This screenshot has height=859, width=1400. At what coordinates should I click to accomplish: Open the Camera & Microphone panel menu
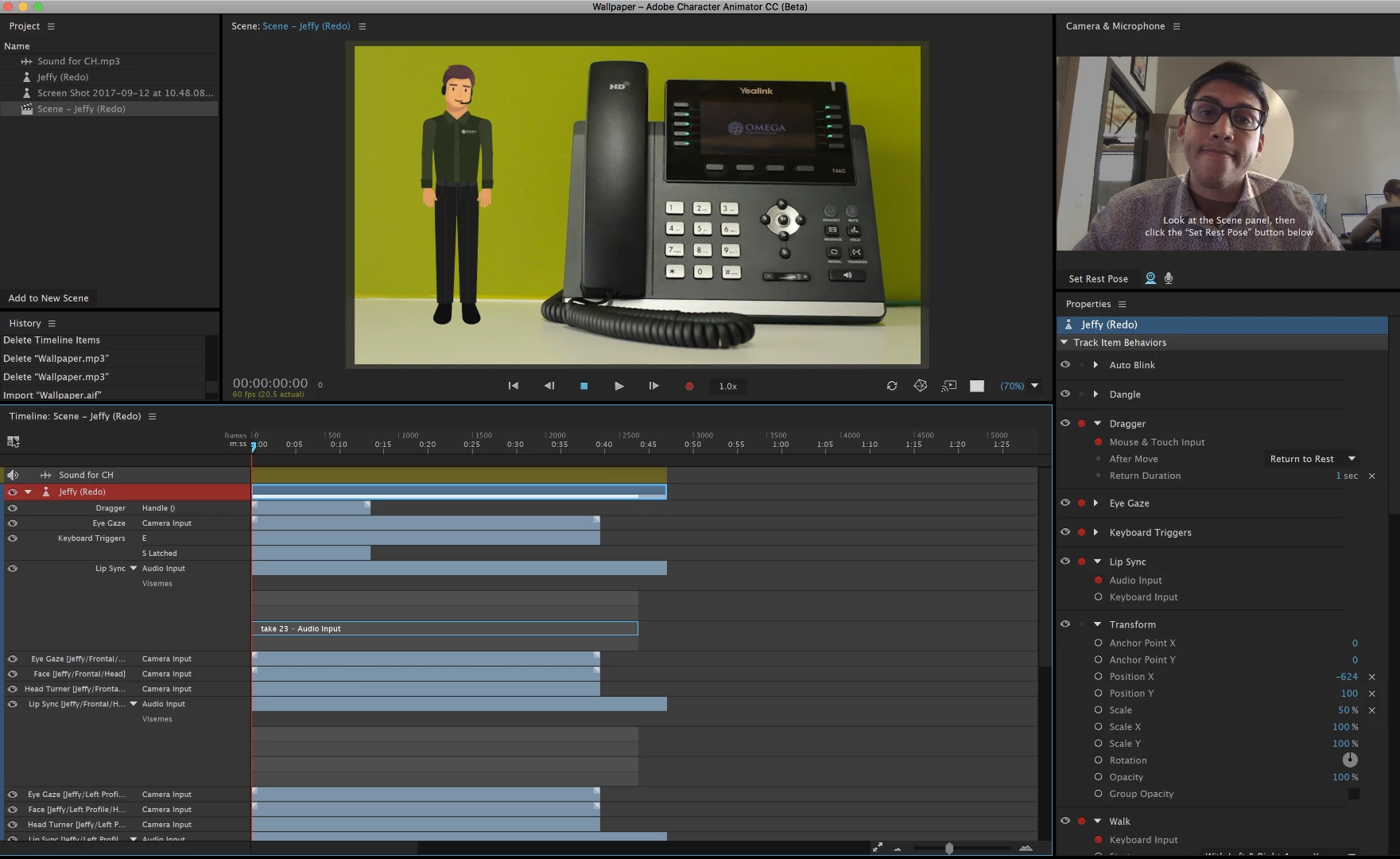click(1177, 26)
